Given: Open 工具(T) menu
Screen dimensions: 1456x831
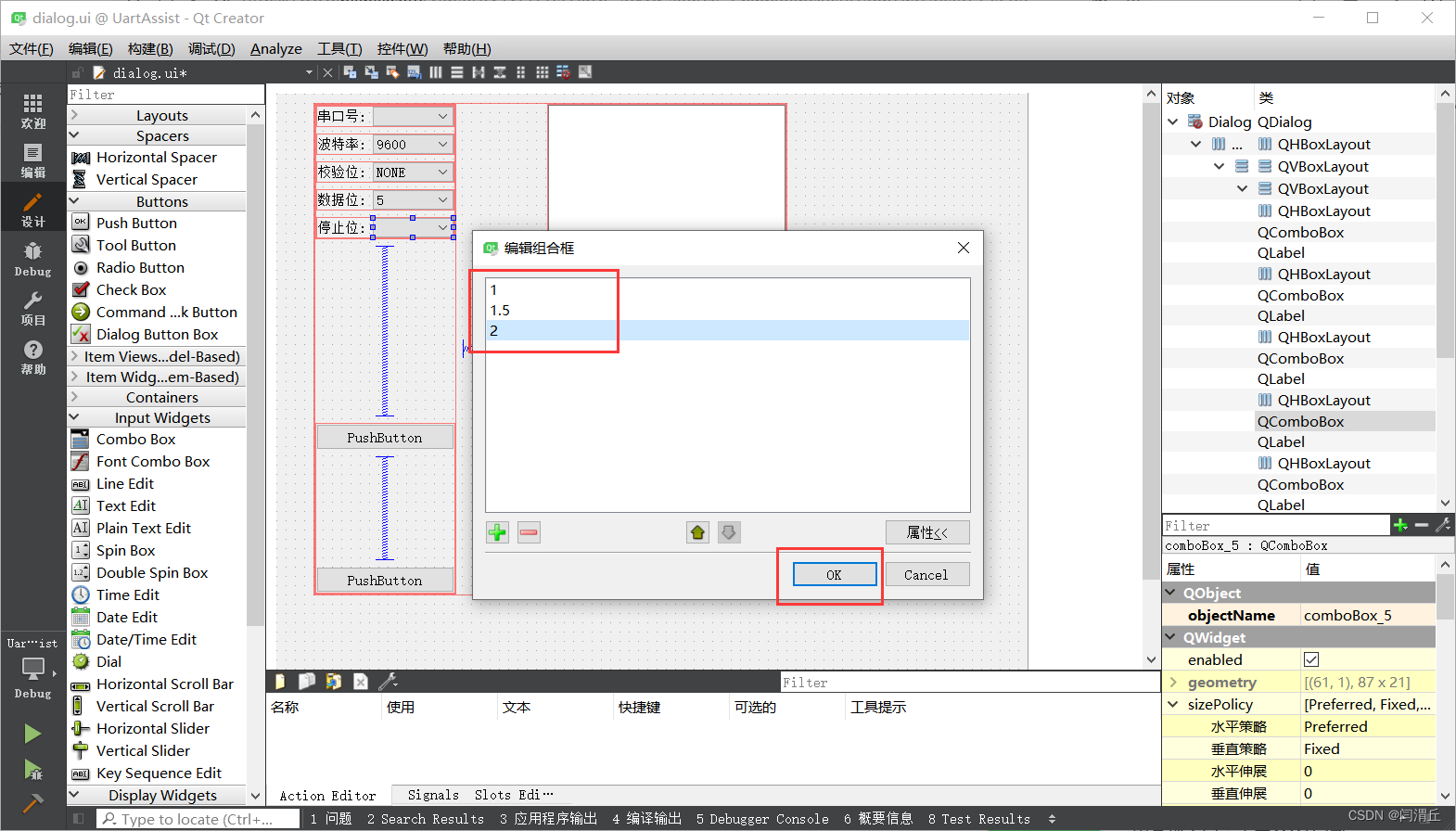Looking at the screenshot, I should click(x=339, y=49).
